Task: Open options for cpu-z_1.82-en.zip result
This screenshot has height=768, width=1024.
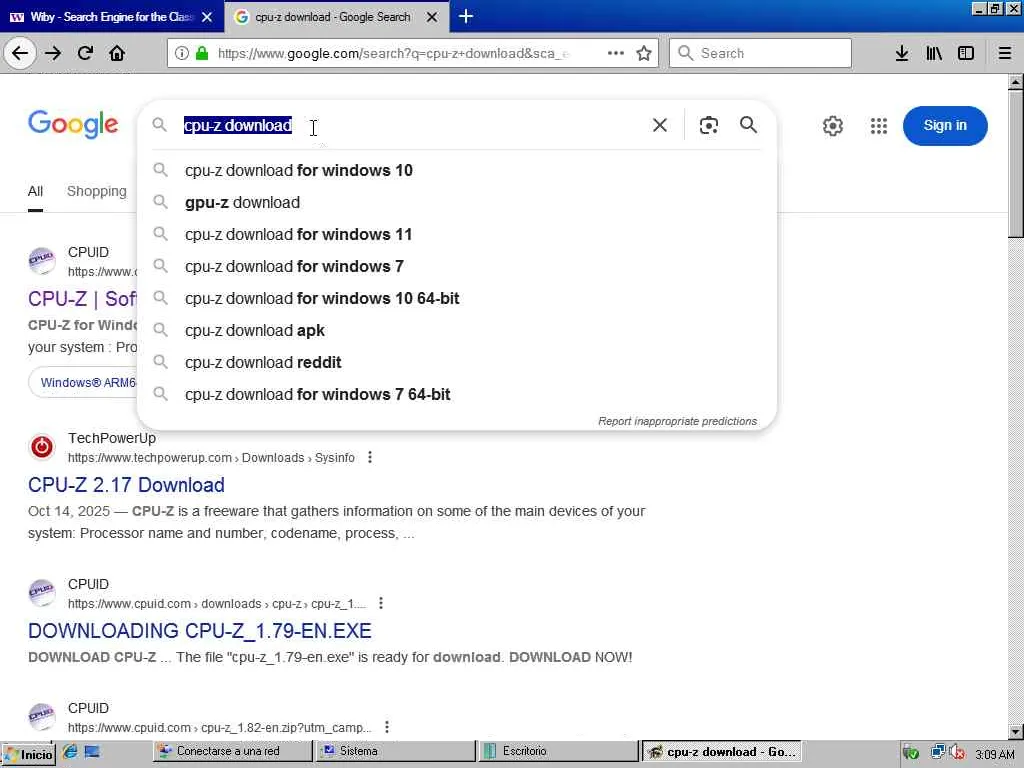Action: [x=387, y=727]
